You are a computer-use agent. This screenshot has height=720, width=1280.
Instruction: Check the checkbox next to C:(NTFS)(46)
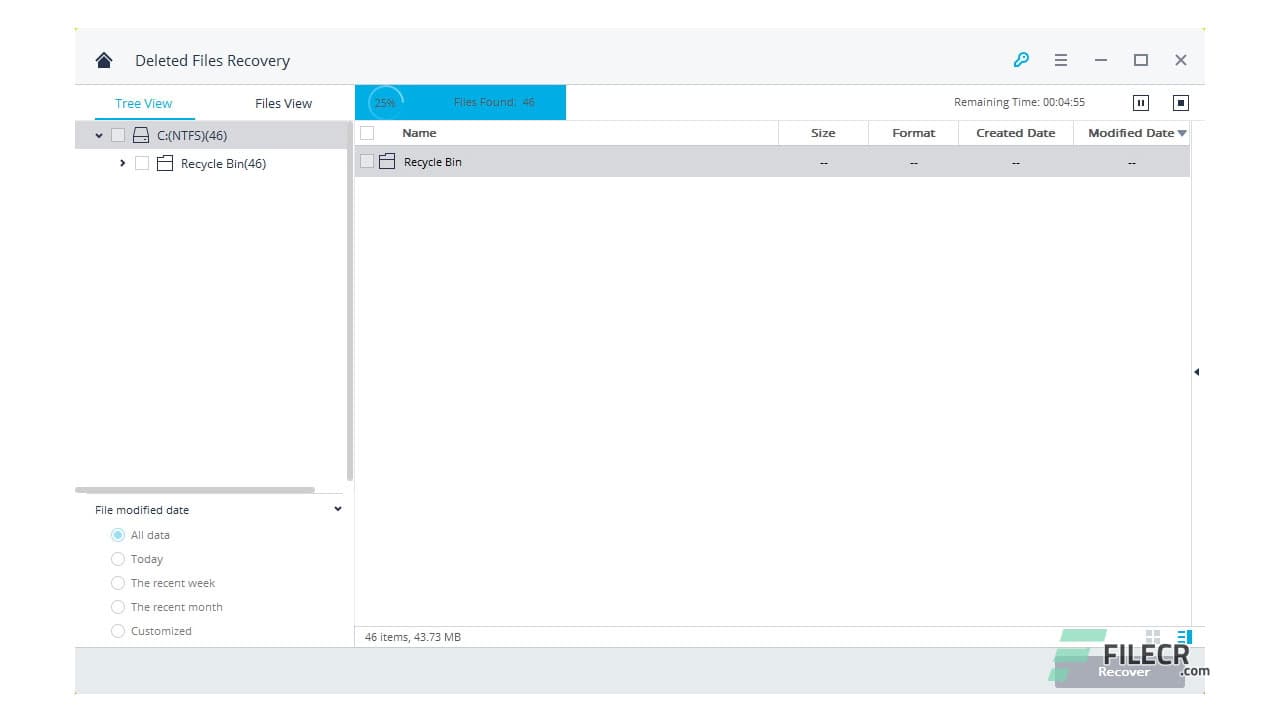[117, 135]
